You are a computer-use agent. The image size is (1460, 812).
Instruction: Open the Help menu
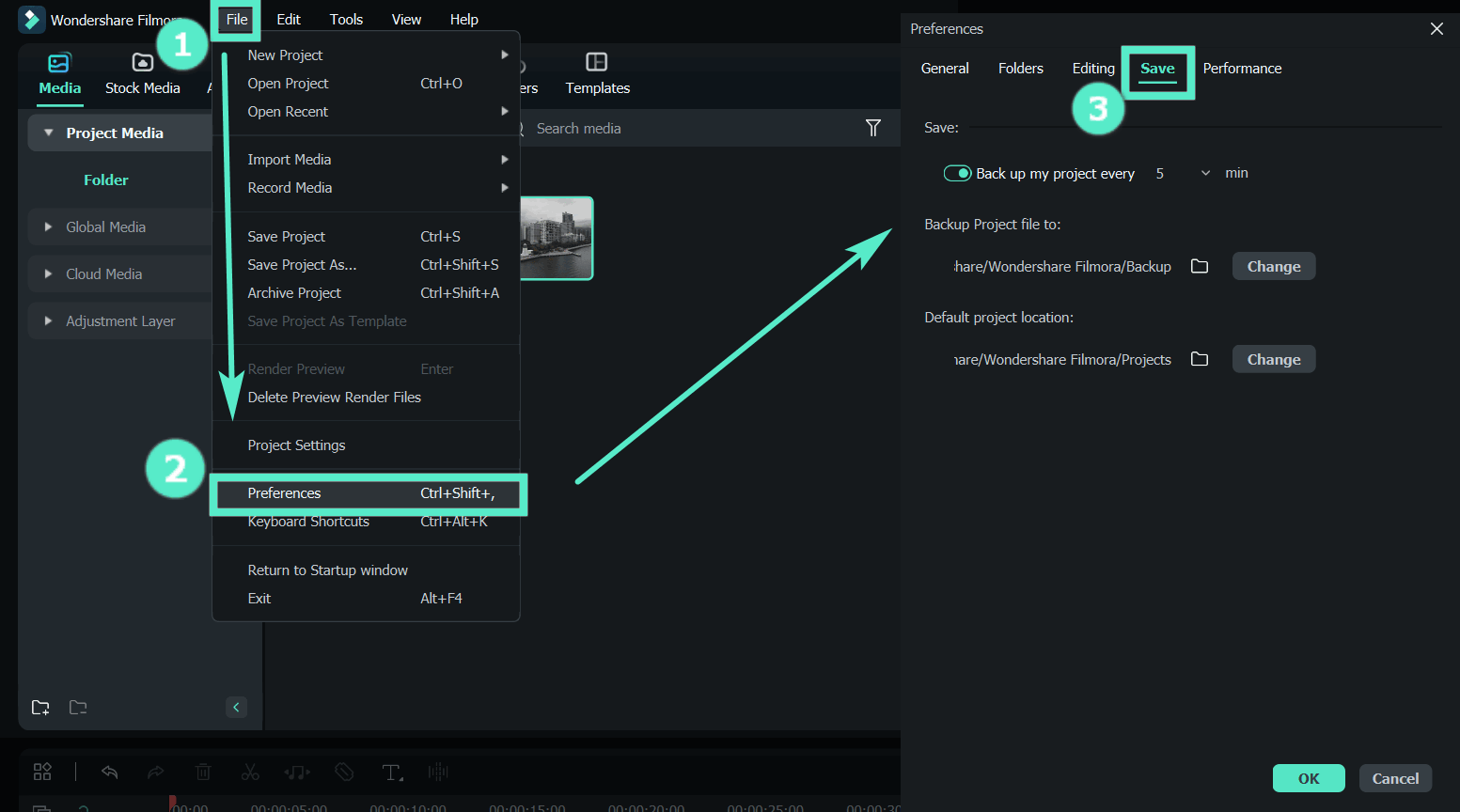(463, 19)
